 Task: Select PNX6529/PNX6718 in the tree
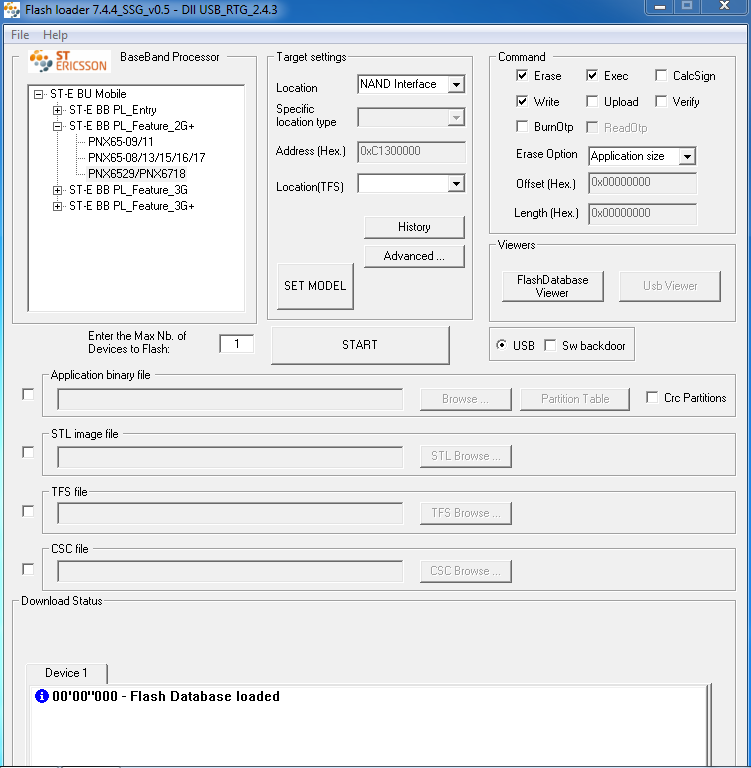point(137,174)
